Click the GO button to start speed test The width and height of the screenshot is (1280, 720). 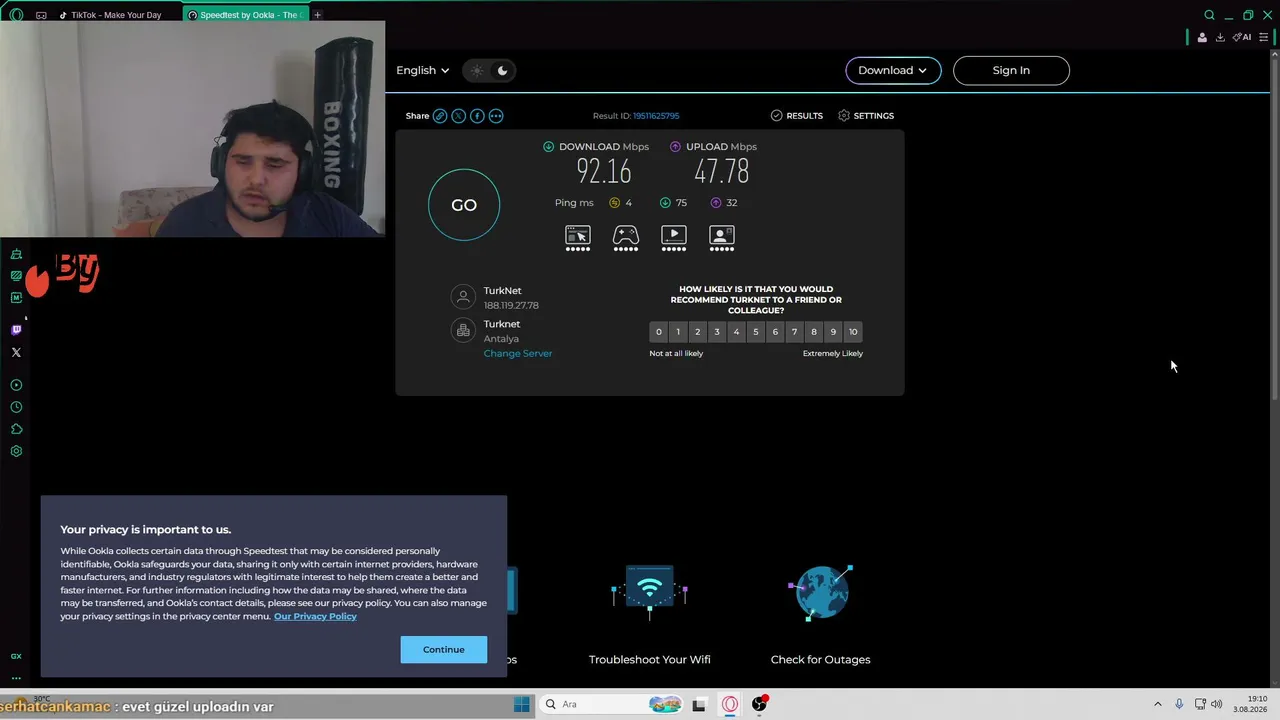[x=464, y=205]
